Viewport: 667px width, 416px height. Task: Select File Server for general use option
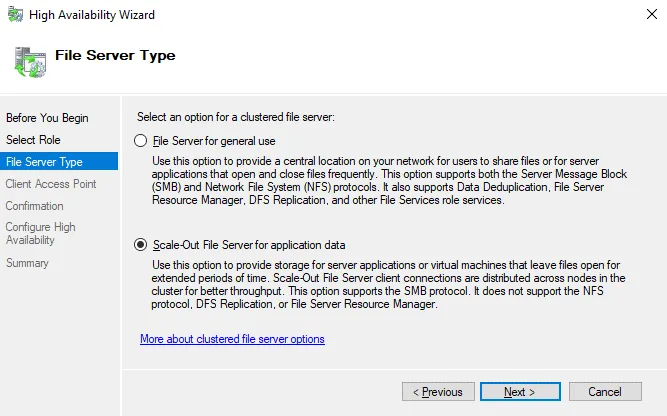141,141
